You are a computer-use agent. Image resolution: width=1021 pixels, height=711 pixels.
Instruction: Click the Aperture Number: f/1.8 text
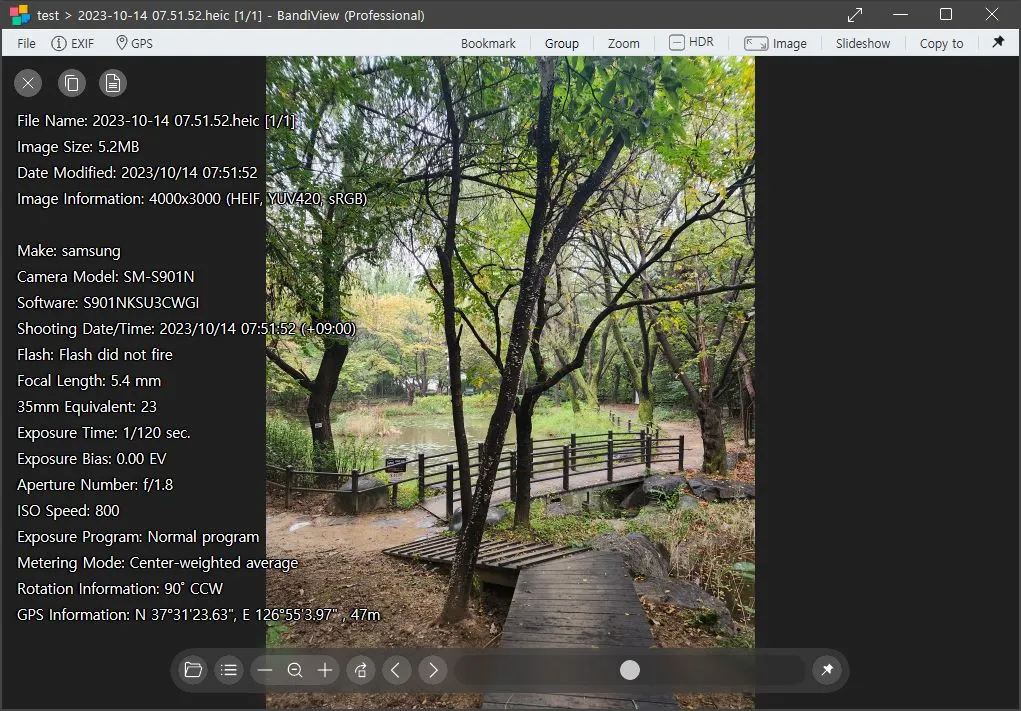[95, 486]
